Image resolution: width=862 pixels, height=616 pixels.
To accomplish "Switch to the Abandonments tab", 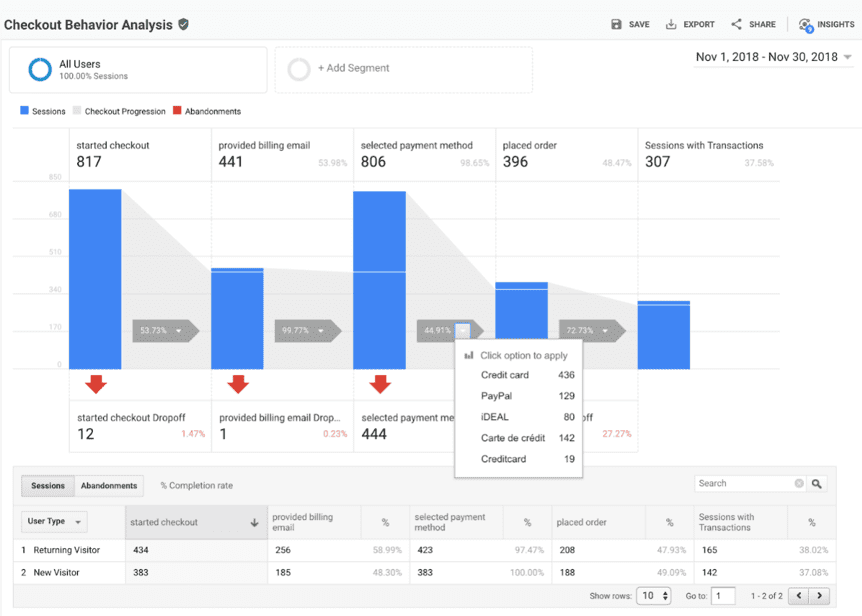I will [108, 485].
